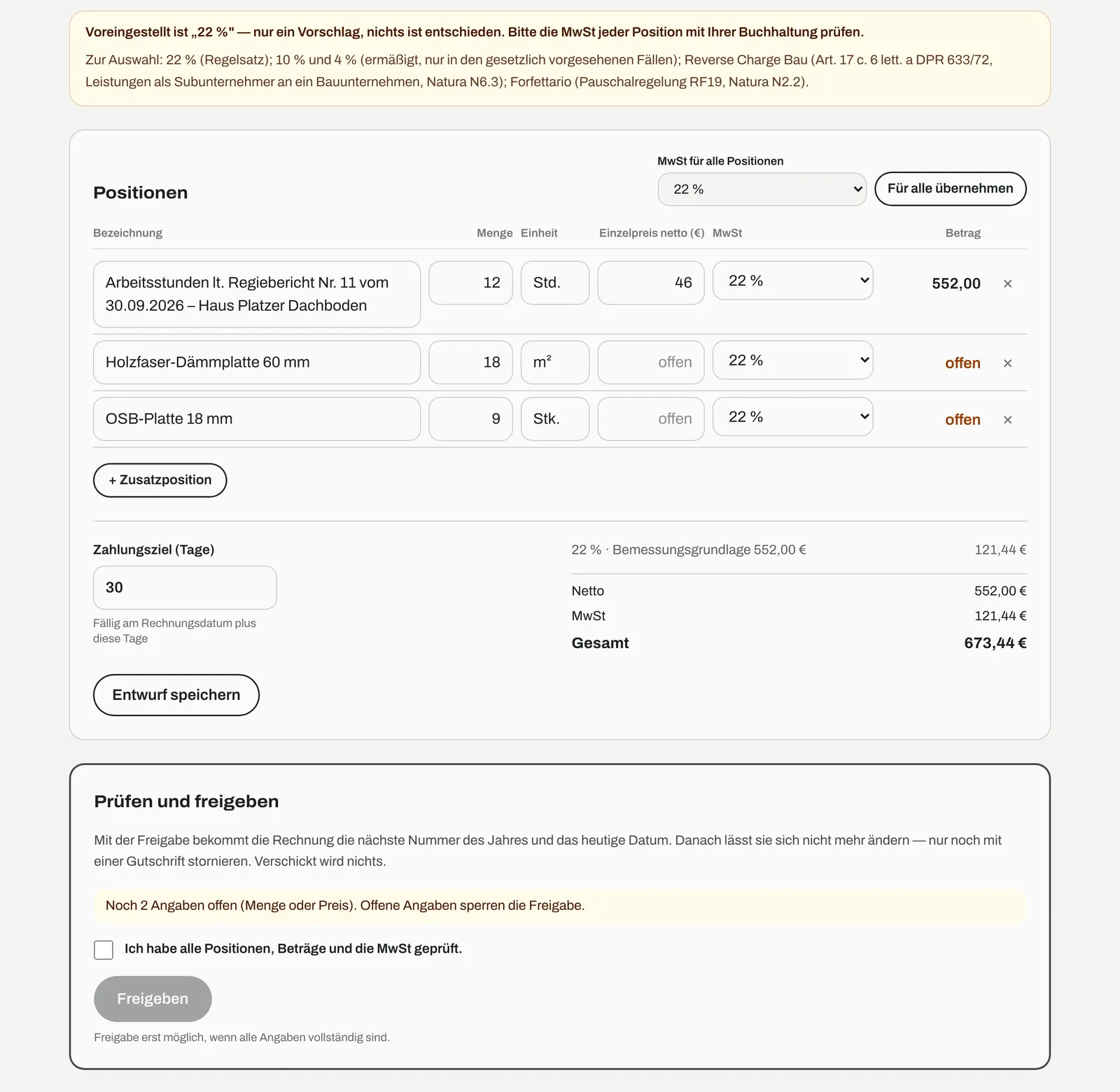
Task: Click the 'Stk.' unit field
Action: [555, 419]
